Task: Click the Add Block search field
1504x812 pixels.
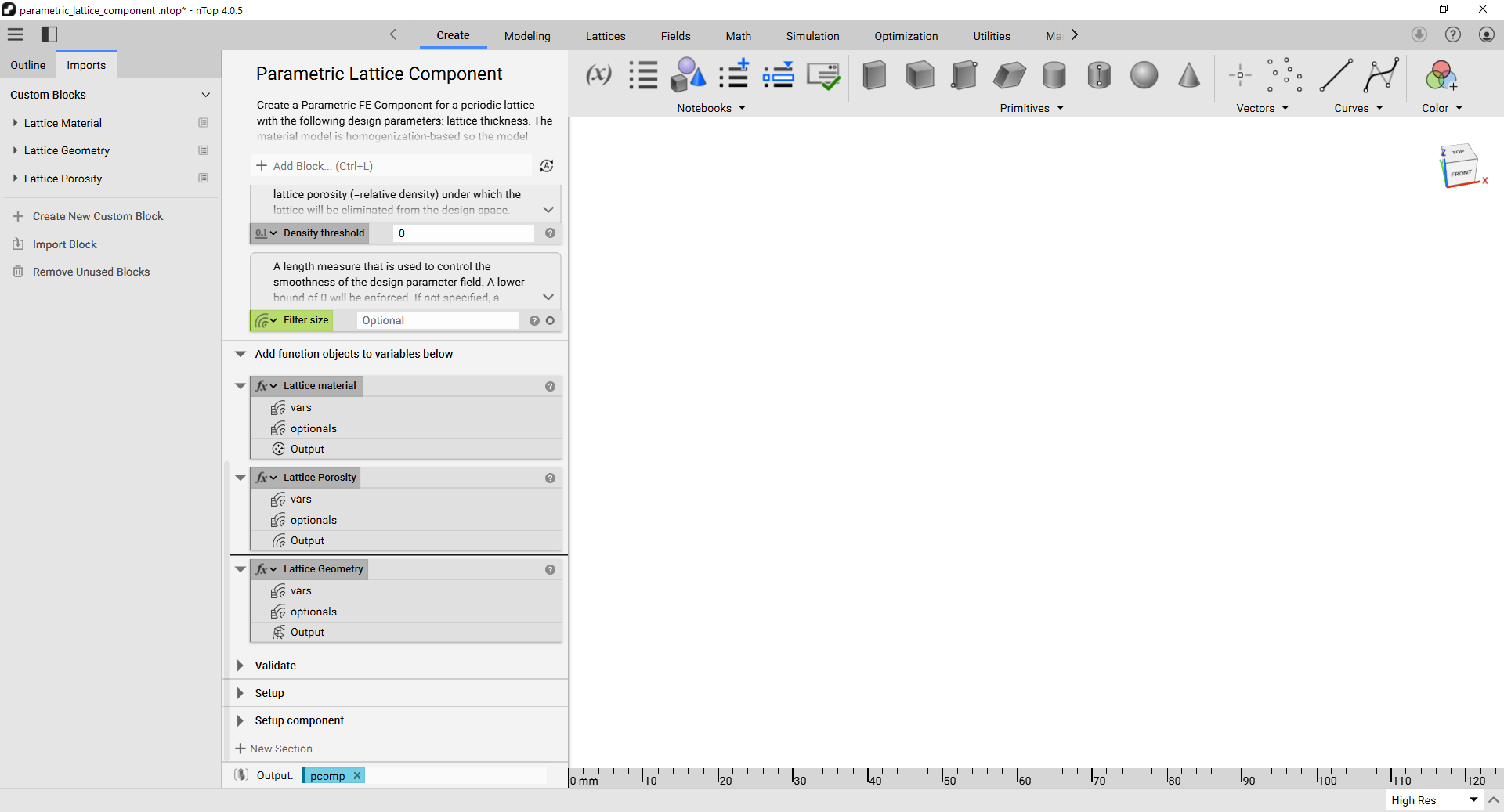Action: click(x=392, y=166)
